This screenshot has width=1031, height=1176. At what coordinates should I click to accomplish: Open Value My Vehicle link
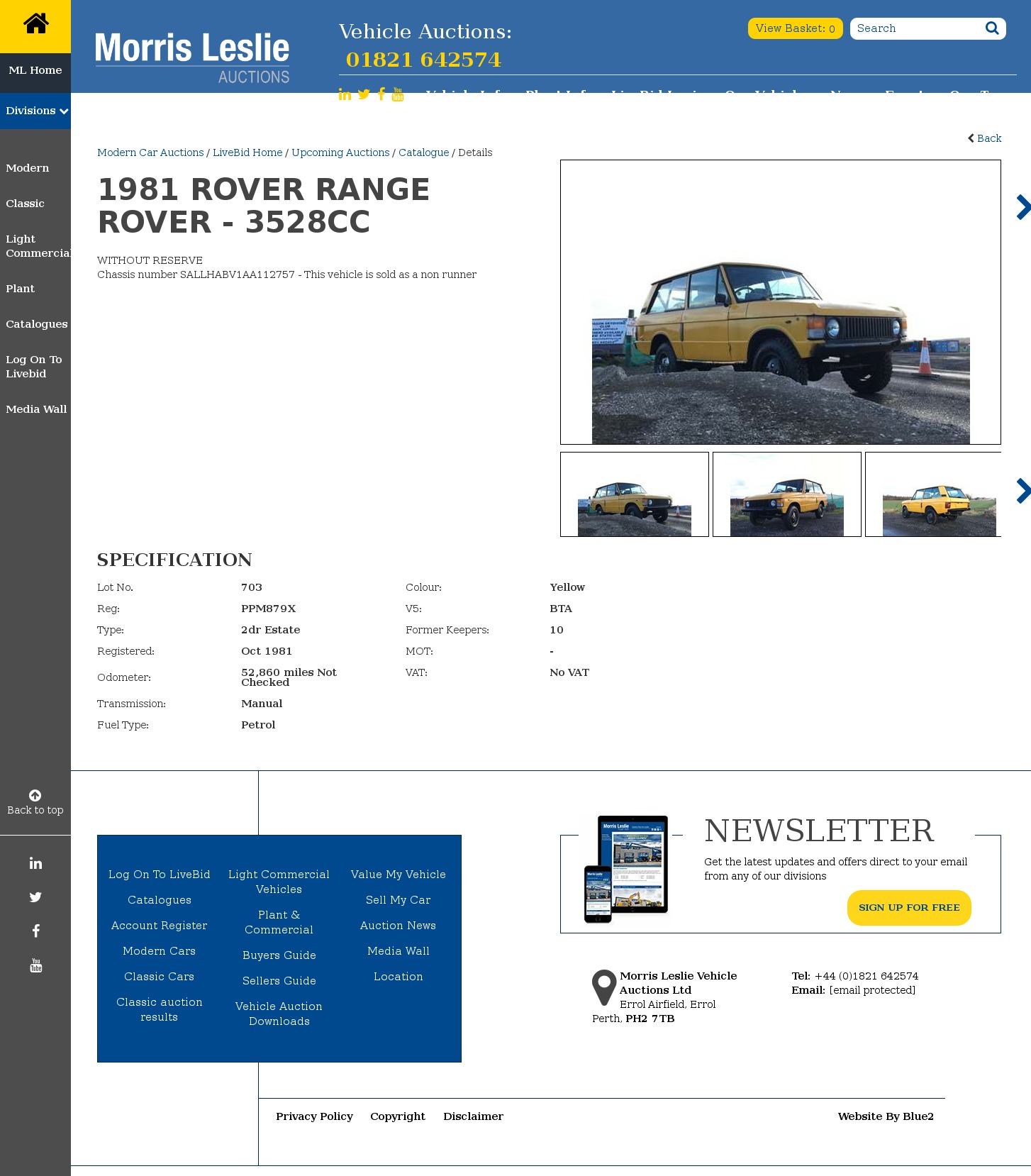pos(399,875)
